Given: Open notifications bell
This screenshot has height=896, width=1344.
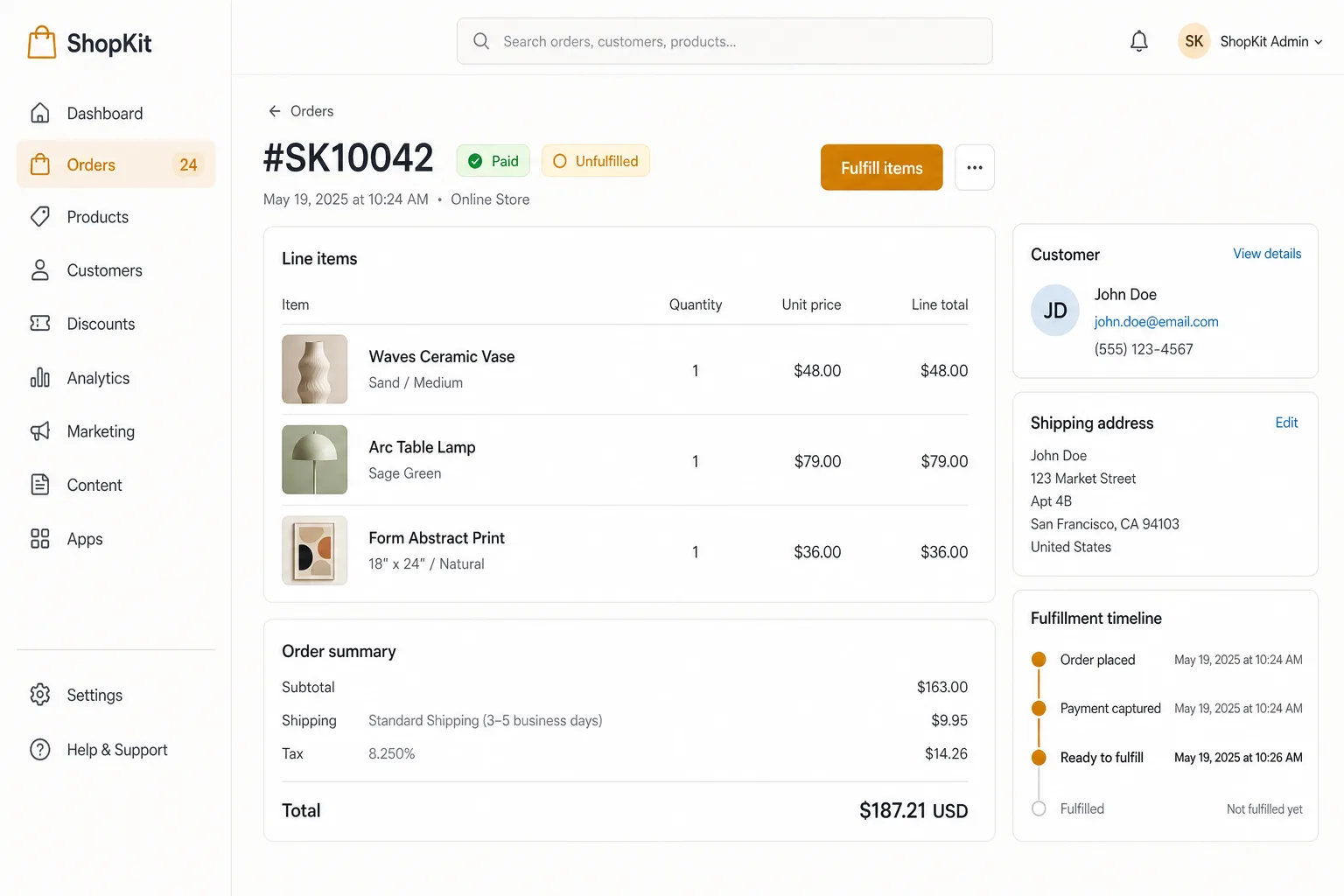Looking at the screenshot, I should click(1138, 41).
